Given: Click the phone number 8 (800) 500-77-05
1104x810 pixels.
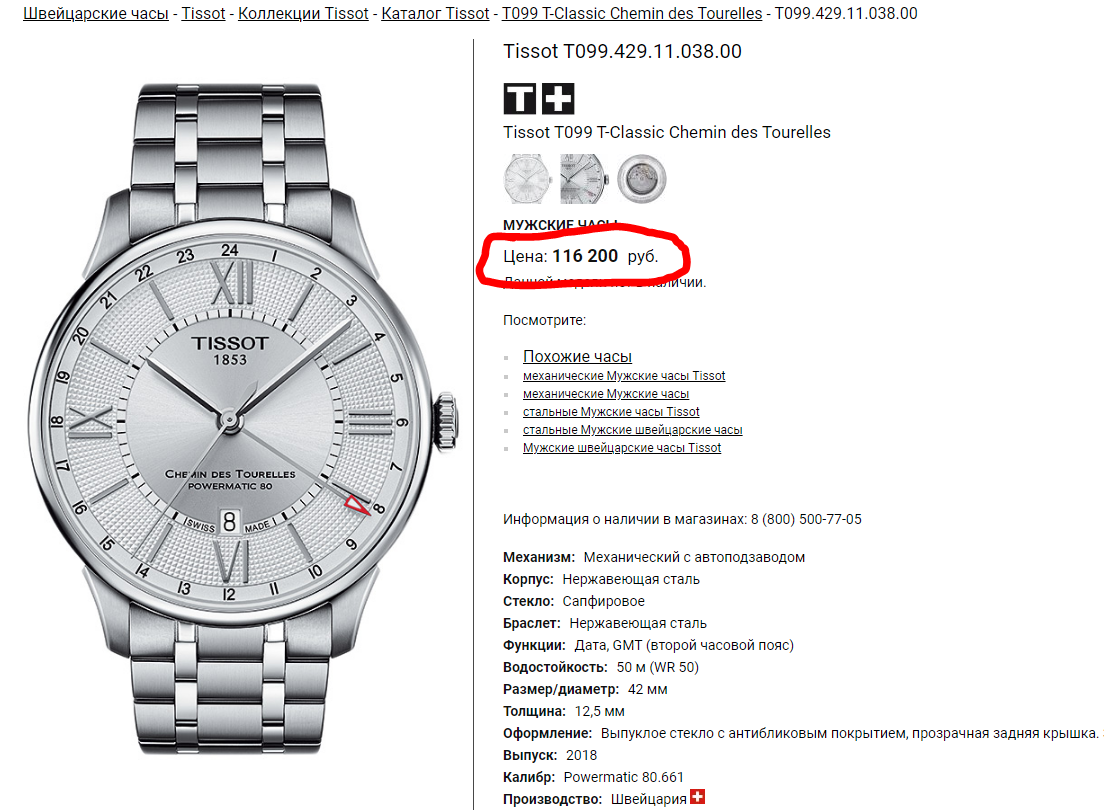Looking at the screenshot, I should pyautogui.click(x=806, y=519).
